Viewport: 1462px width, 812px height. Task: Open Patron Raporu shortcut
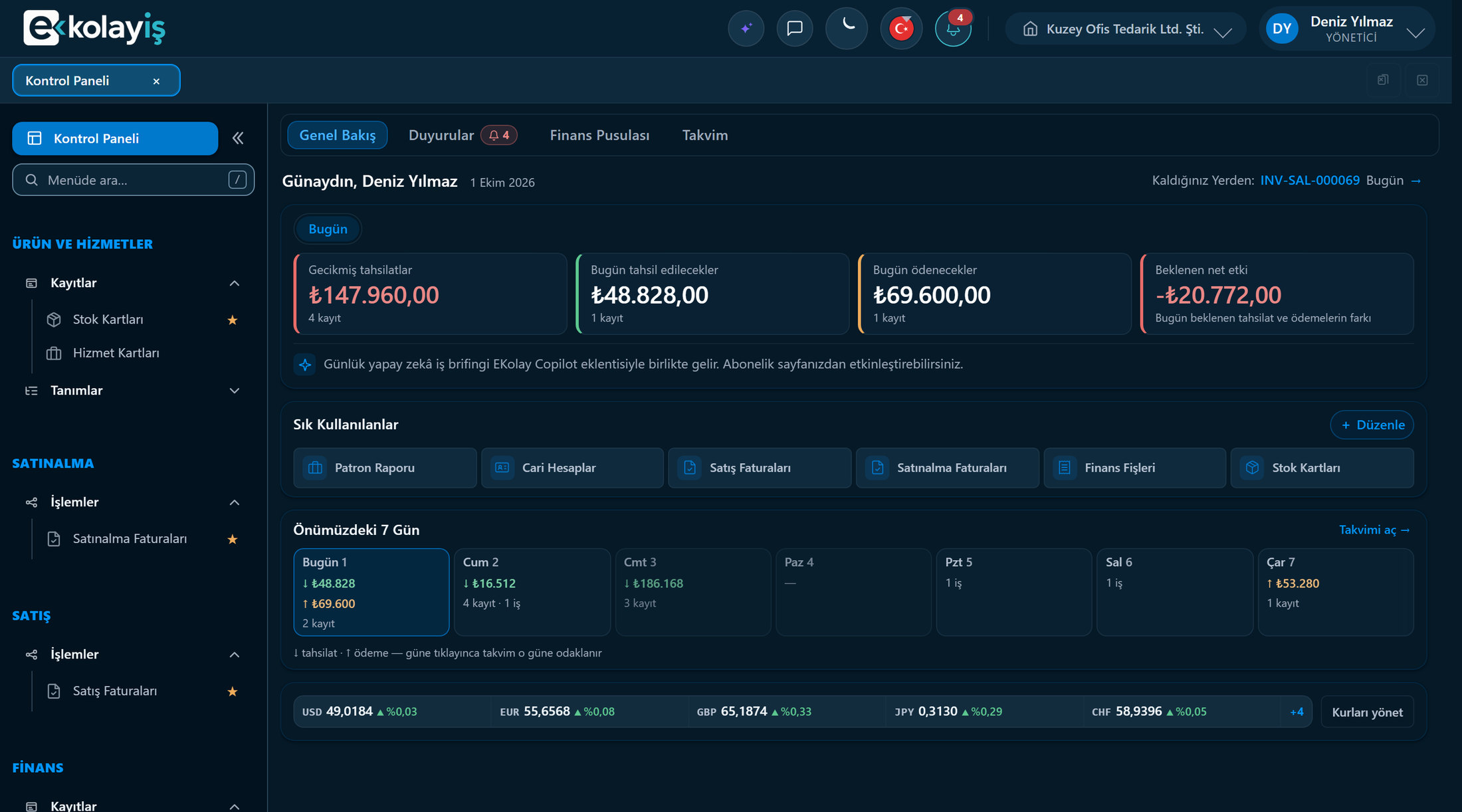coord(385,468)
